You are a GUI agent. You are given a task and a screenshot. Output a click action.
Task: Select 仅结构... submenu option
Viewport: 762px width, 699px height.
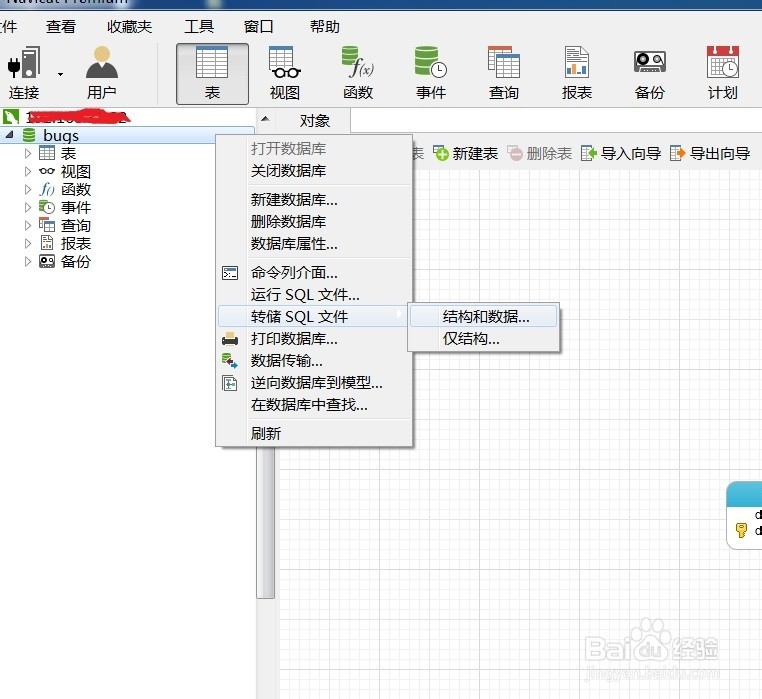pos(484,339)
